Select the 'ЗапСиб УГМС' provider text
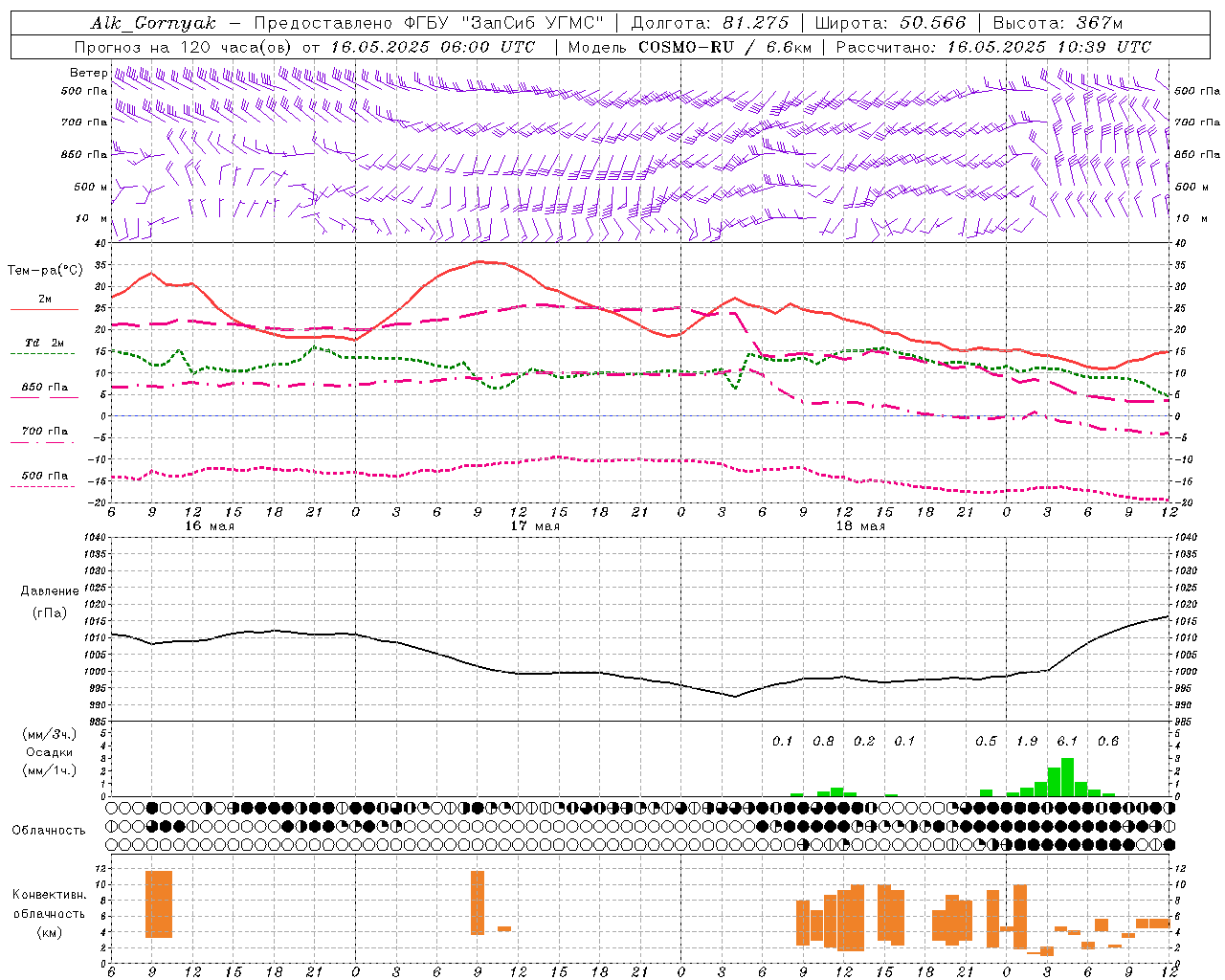The height and width of the screenshot is (980, 1225). click(x=532, y=23)
